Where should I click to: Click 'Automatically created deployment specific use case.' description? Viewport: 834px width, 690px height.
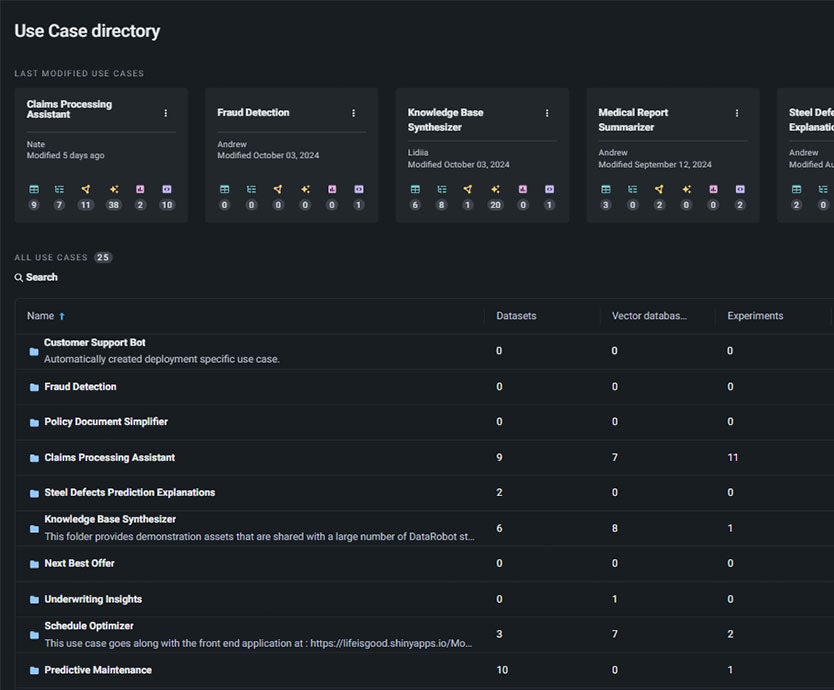coord(162,359)
